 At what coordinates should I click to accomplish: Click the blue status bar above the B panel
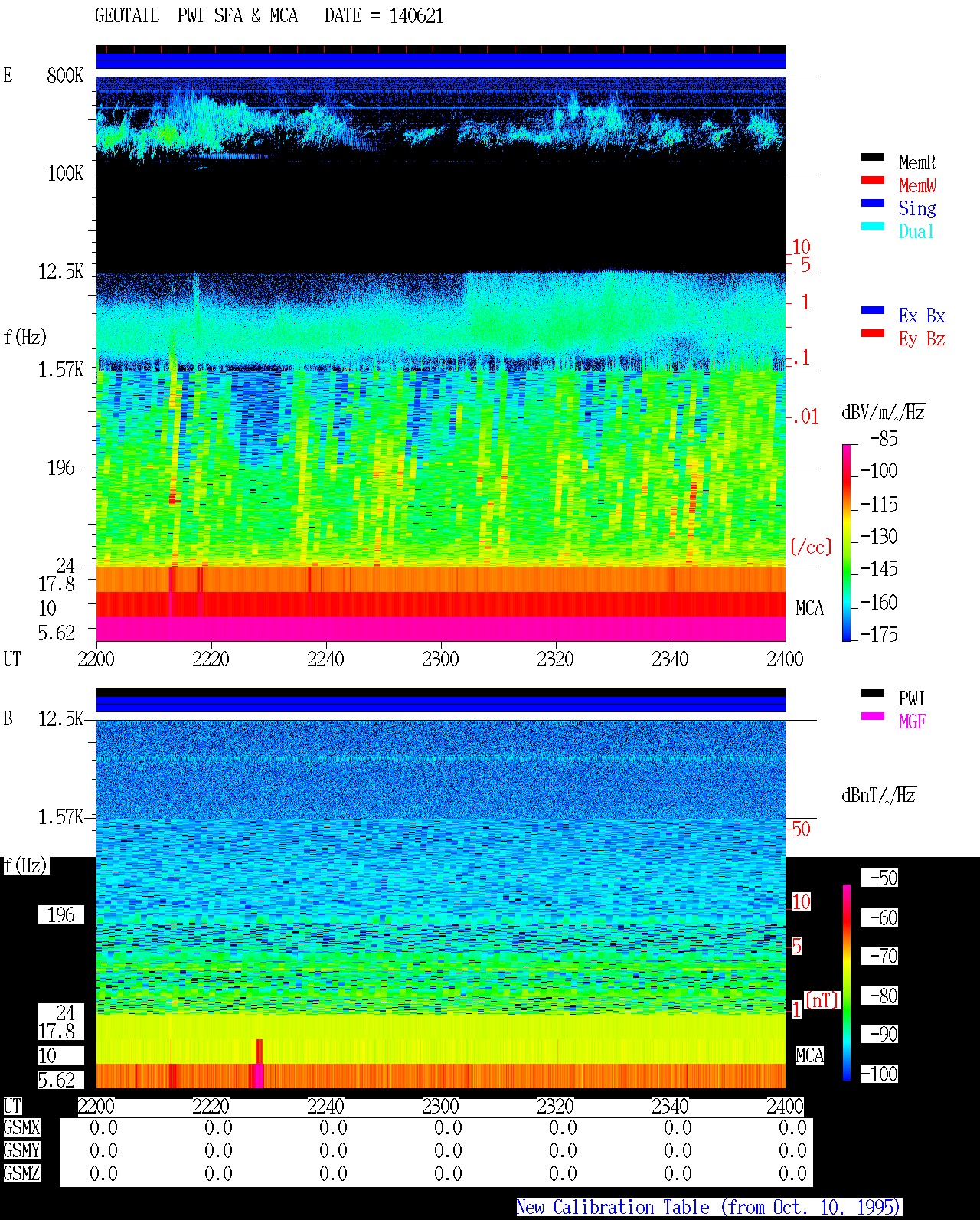point(441,704)
